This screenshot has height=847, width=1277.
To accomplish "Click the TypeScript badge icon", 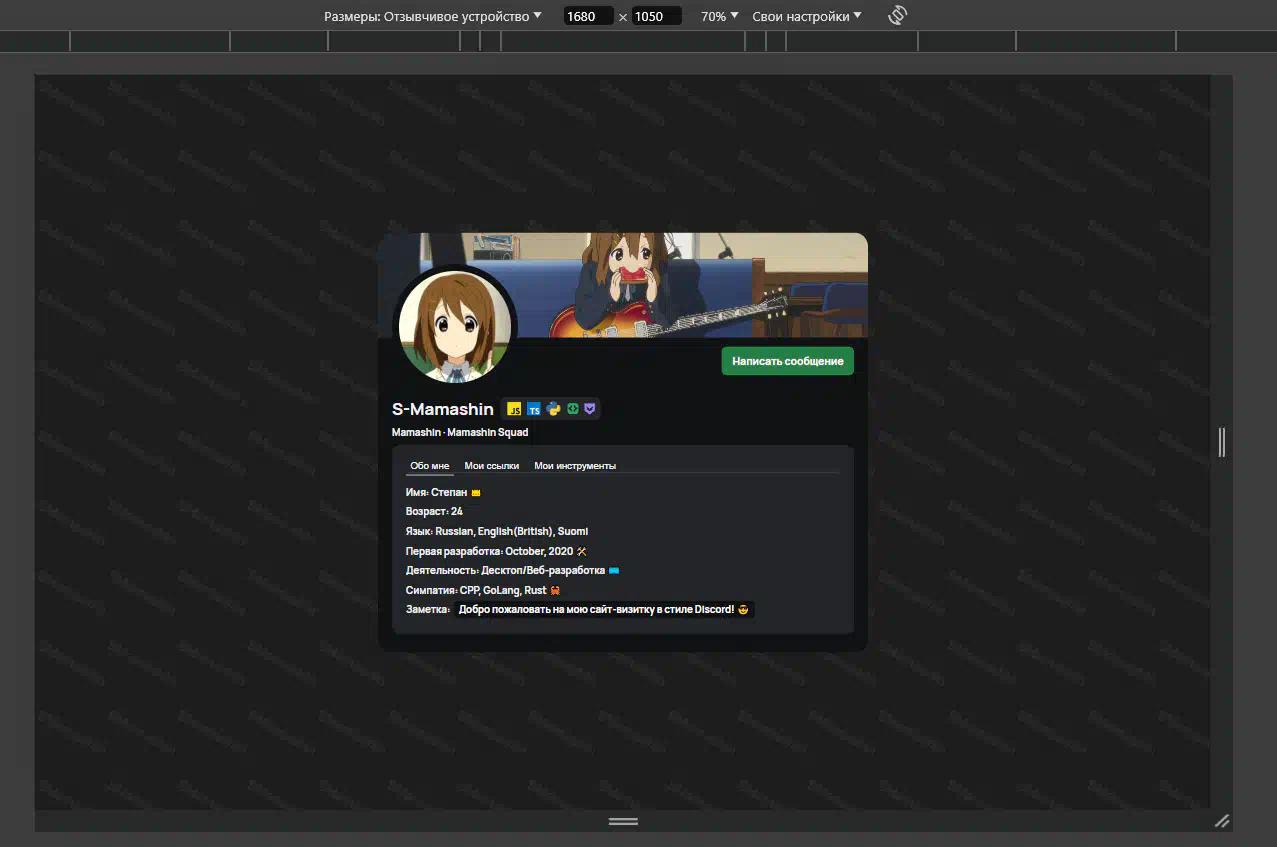I will (x=534, y=409).
